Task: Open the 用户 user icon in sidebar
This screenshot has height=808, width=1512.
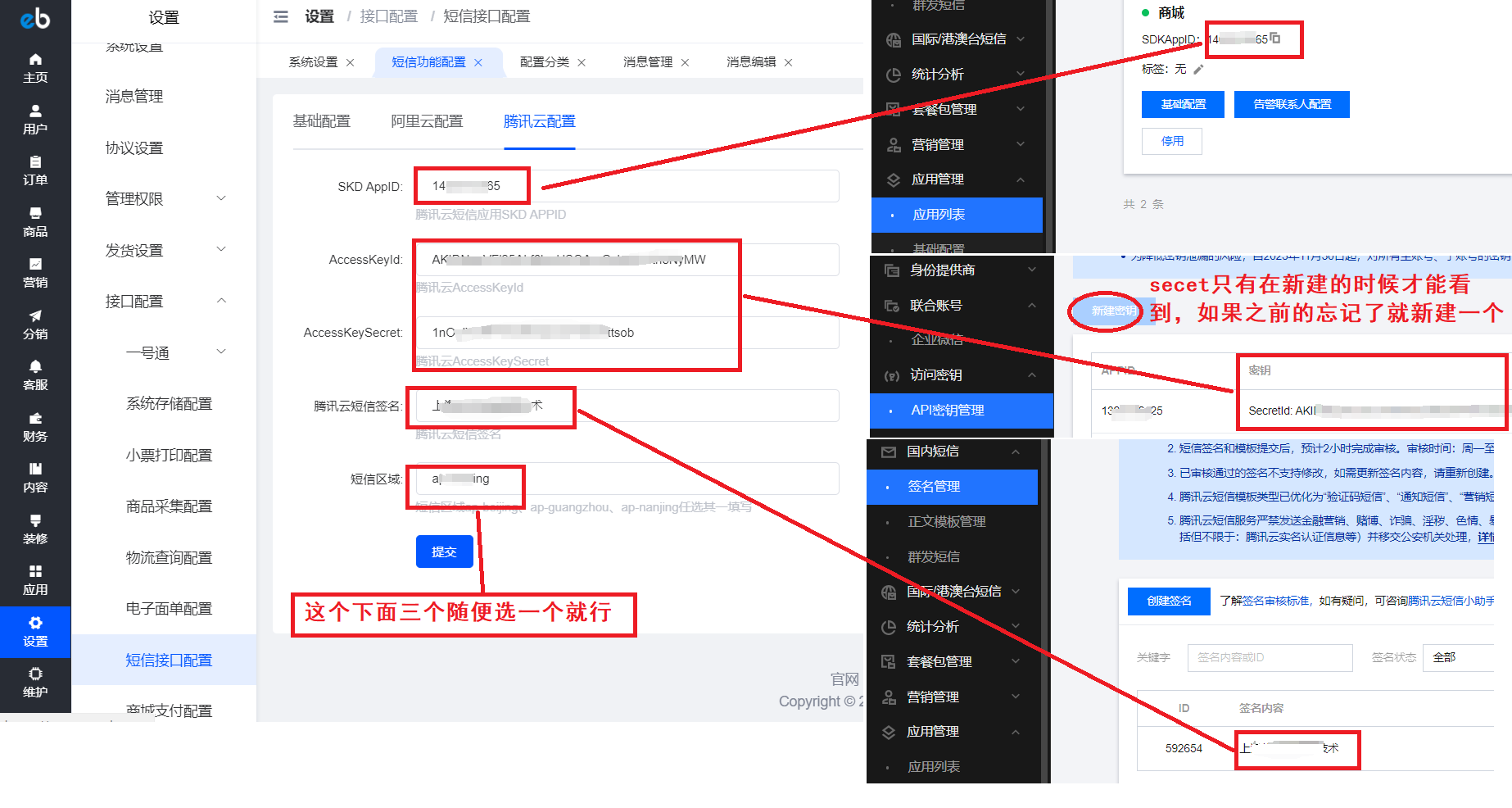Action: click(x=35, y=120)
